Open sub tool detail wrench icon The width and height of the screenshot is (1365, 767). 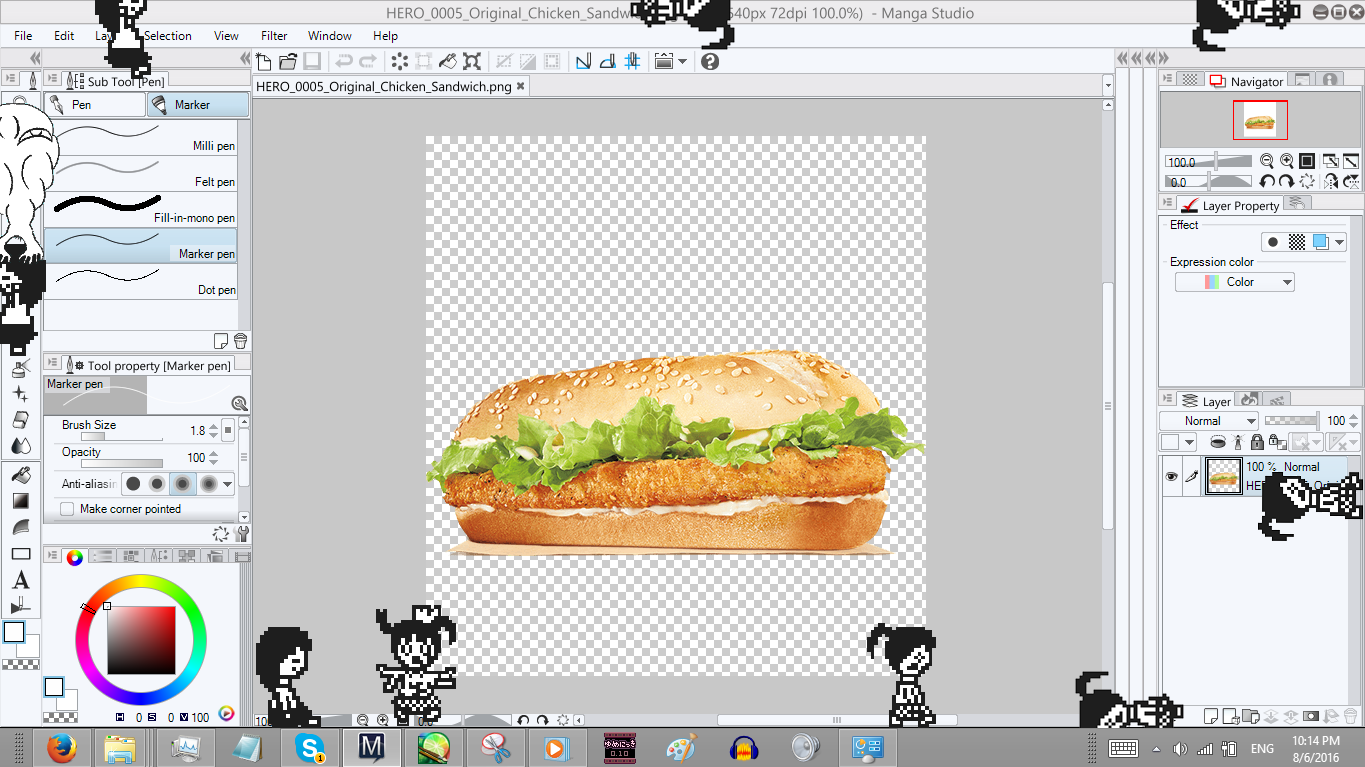coord(242,534)
